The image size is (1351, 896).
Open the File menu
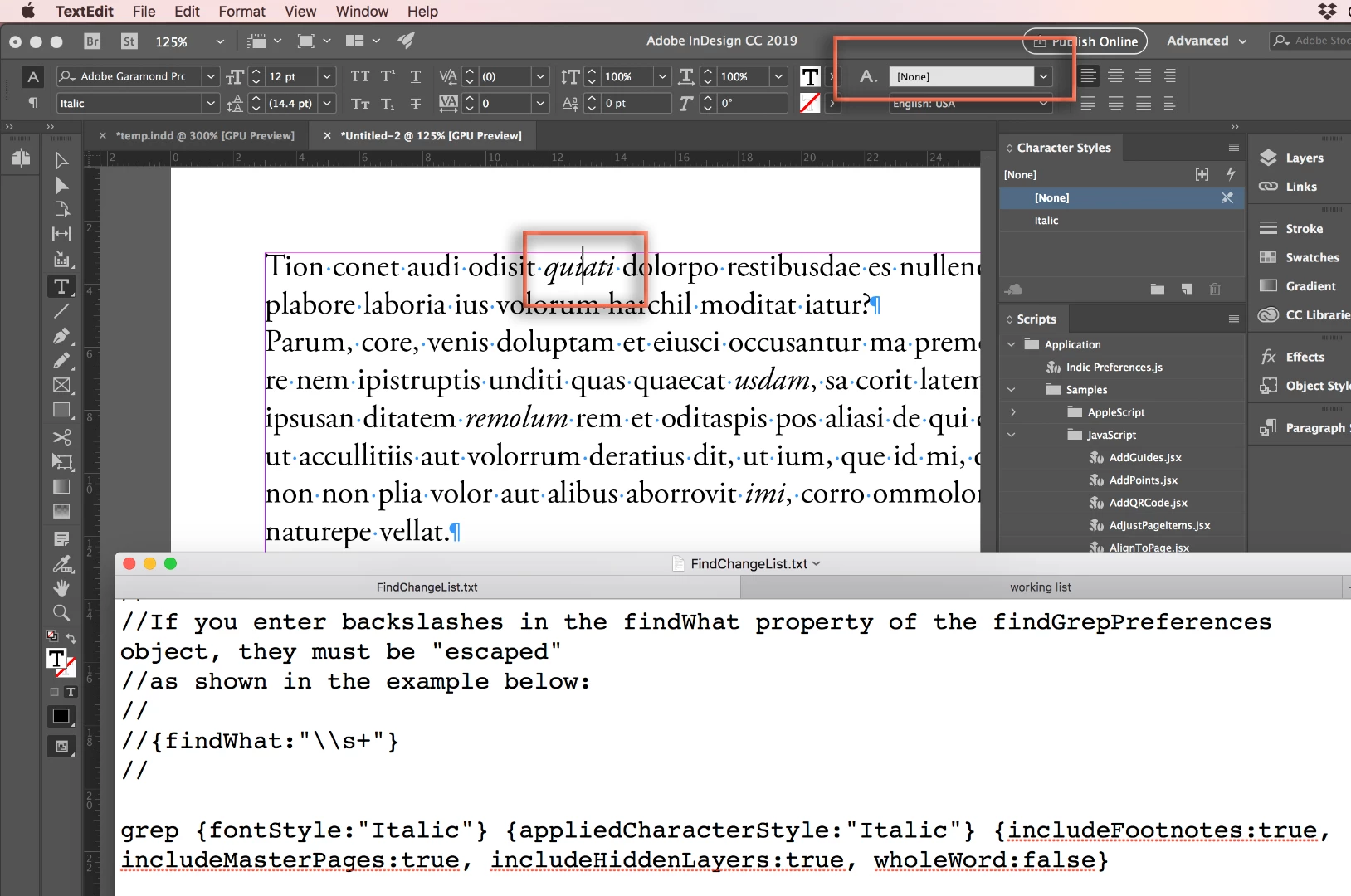tap(144, 12)
